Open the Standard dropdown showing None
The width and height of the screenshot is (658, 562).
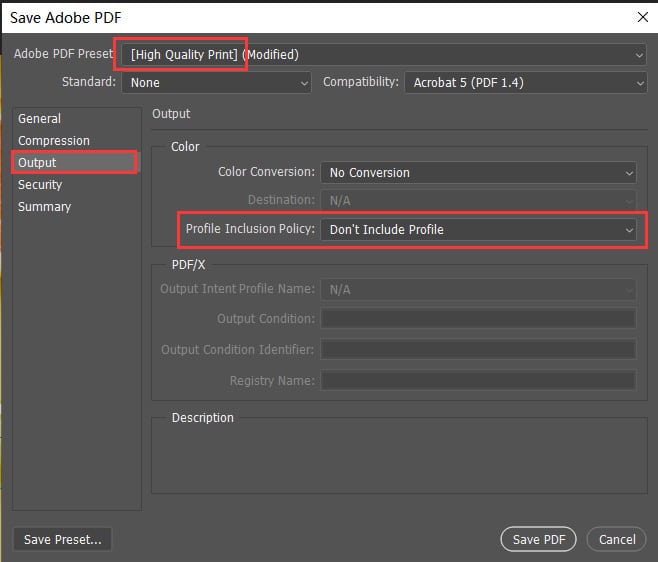tap(216, 82)
